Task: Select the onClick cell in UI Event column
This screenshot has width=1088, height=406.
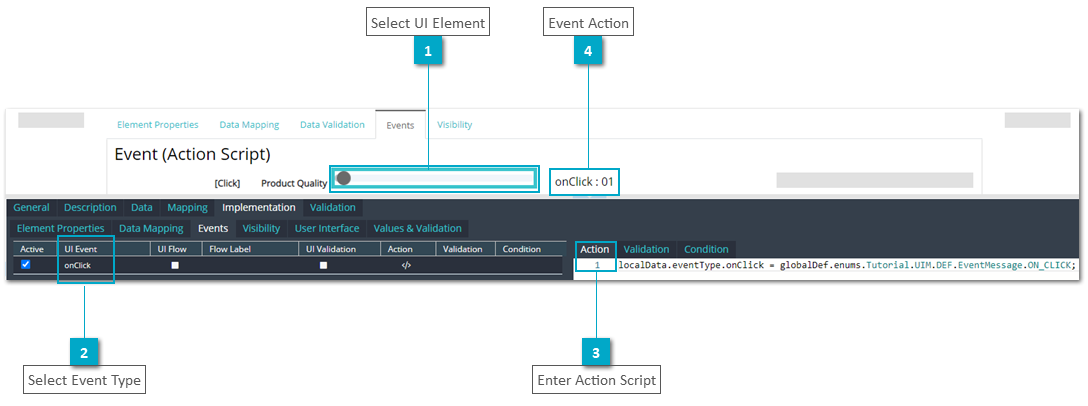Action: [x=78, y=265]
